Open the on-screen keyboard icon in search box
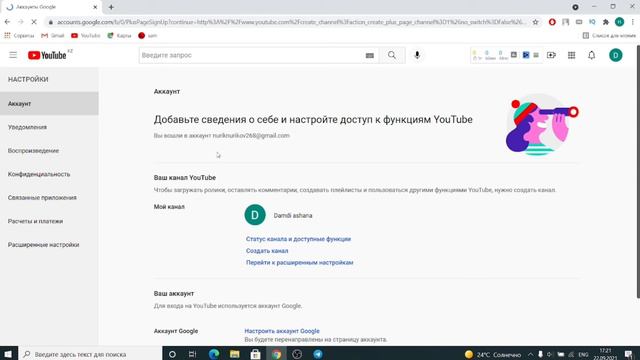 pos(370,56)
